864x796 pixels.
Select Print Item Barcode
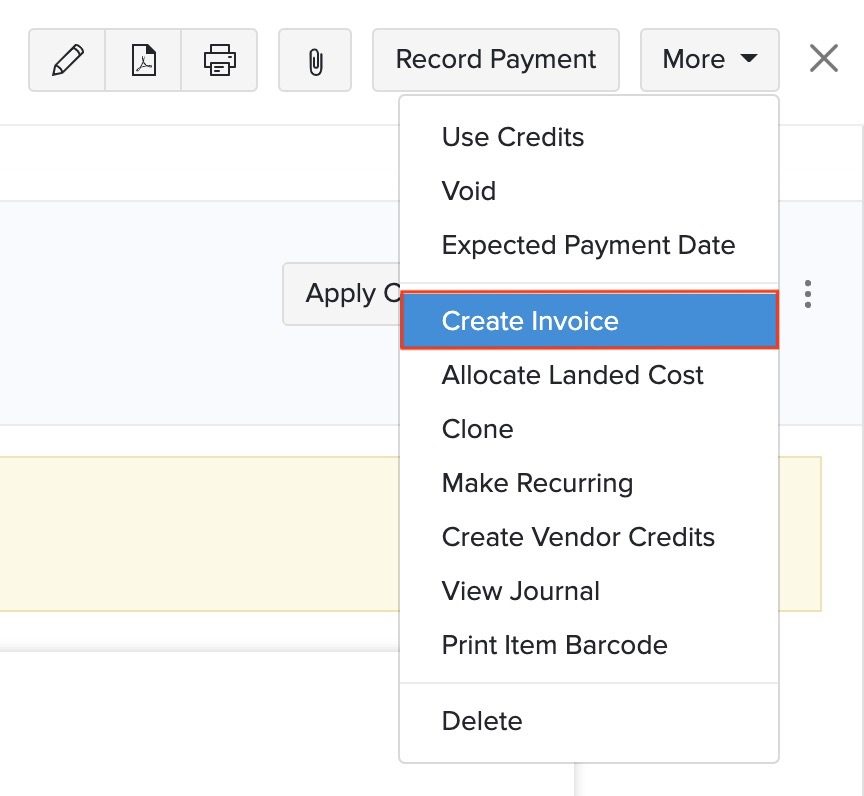[x=554, y=645]
